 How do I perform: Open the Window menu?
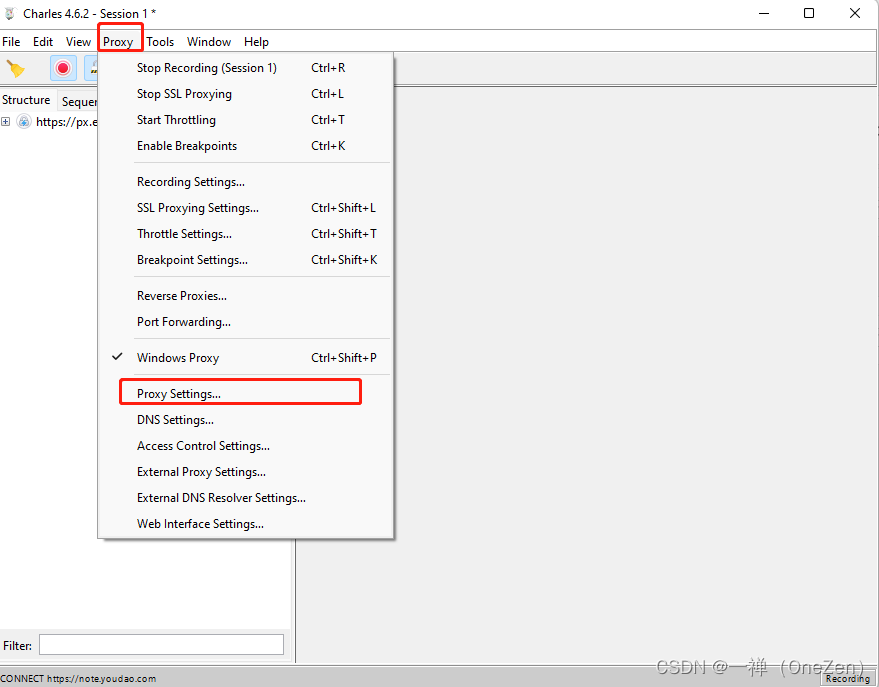coord(209,42)
